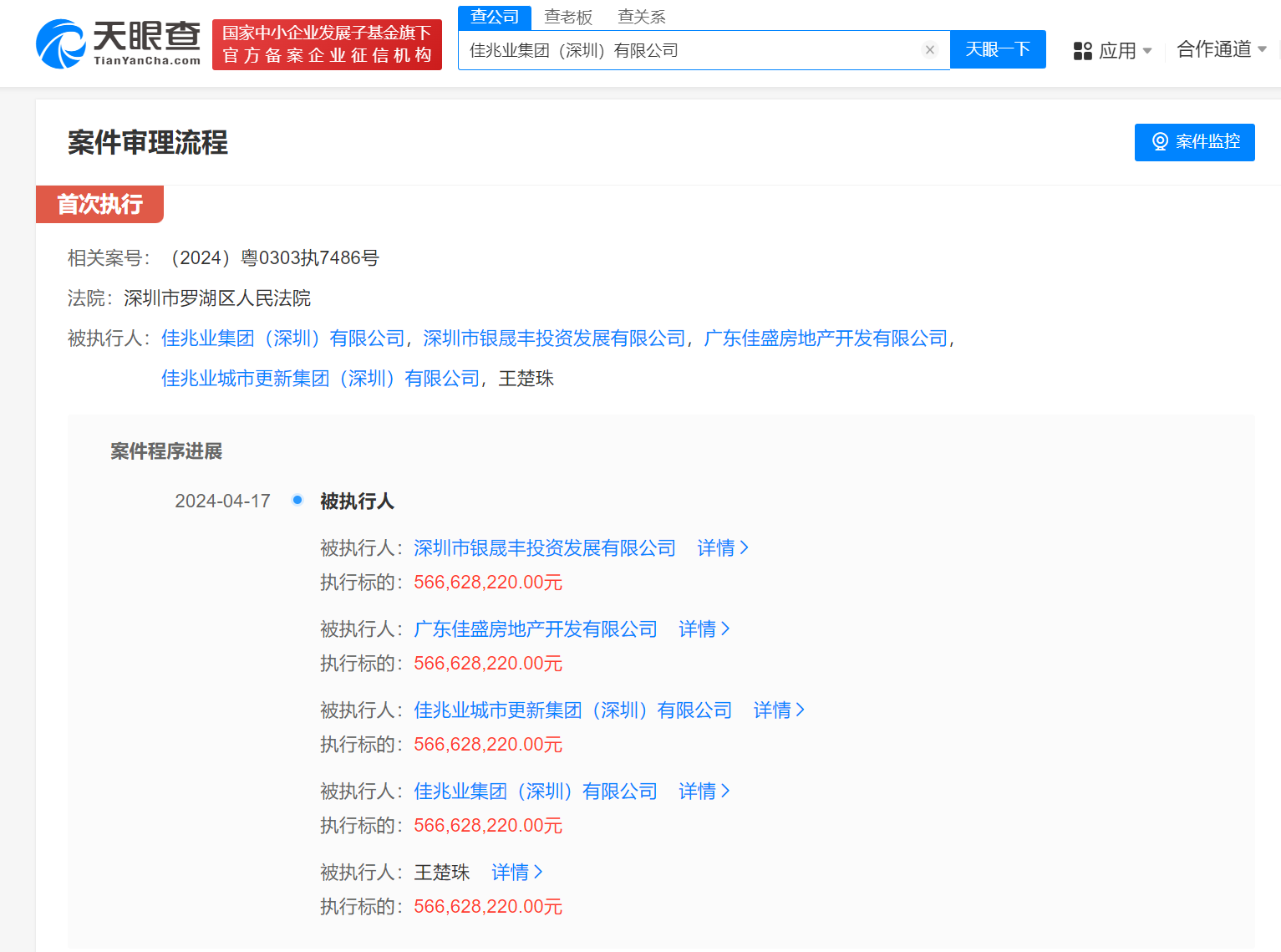Clear search text using the × icon
Screen dimensions: 1281x952
point(929,49)
